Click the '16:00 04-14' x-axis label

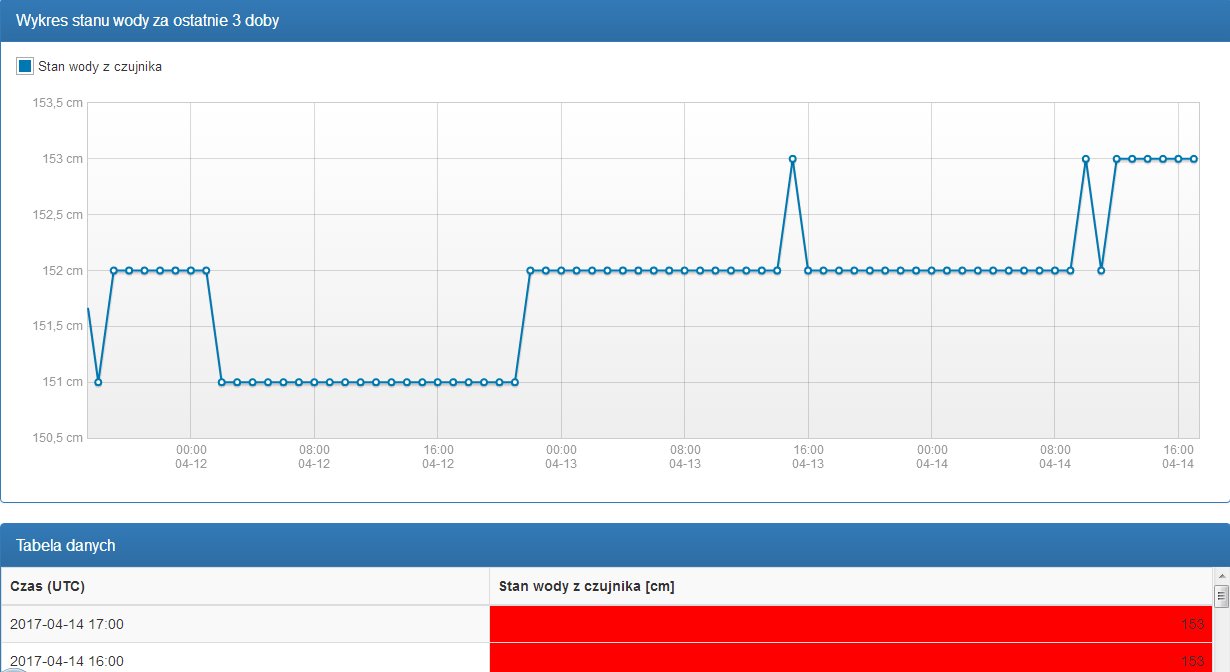click(1178, 457)
